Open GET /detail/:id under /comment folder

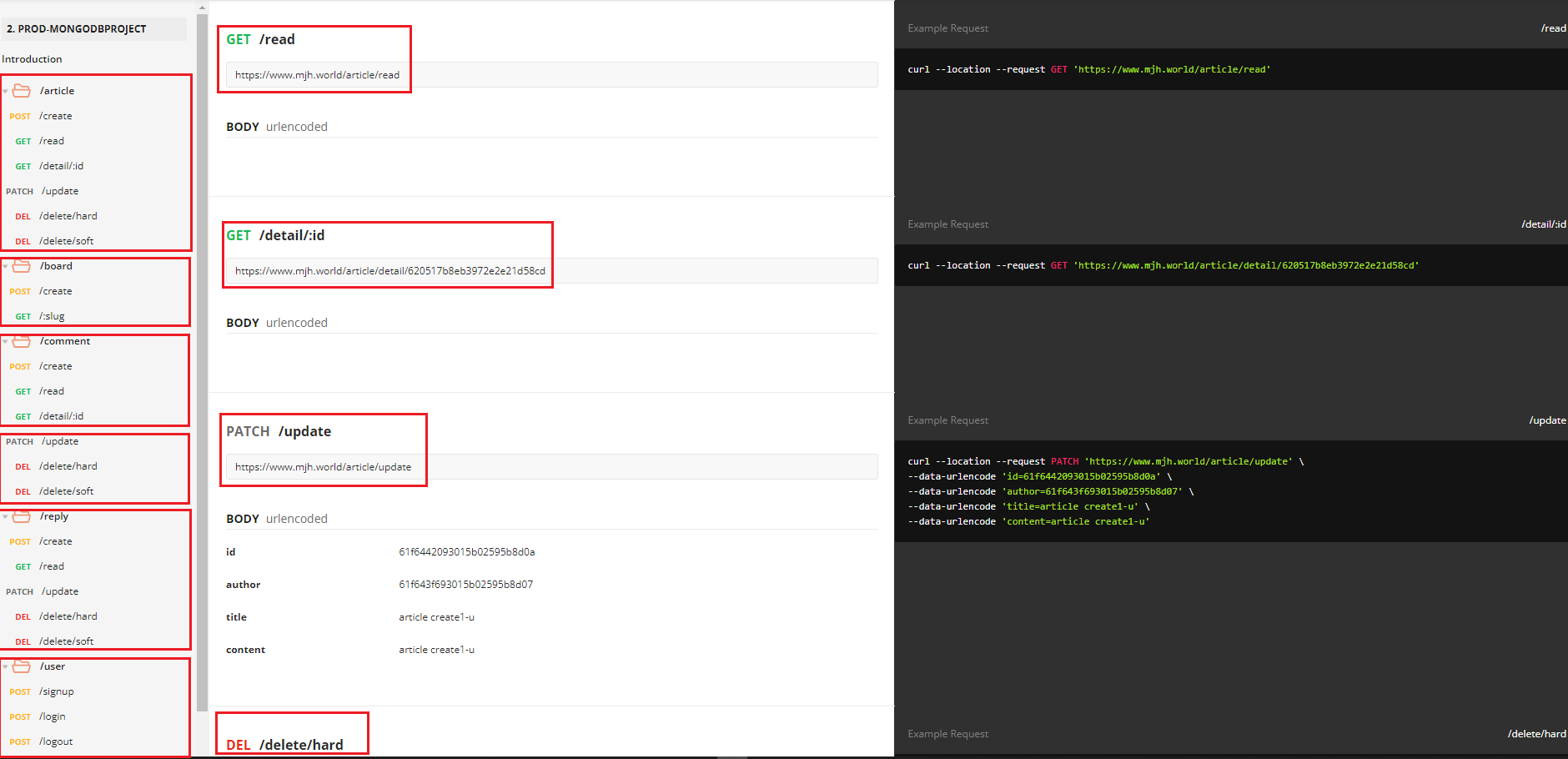point(49,416)
